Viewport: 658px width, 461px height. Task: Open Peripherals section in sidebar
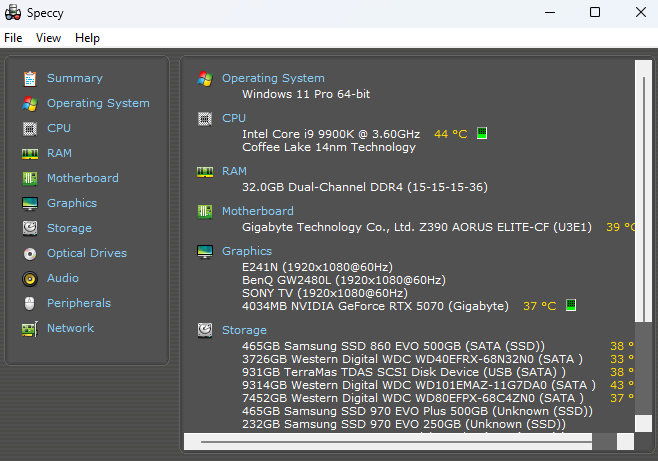click(x=79, y=303)
